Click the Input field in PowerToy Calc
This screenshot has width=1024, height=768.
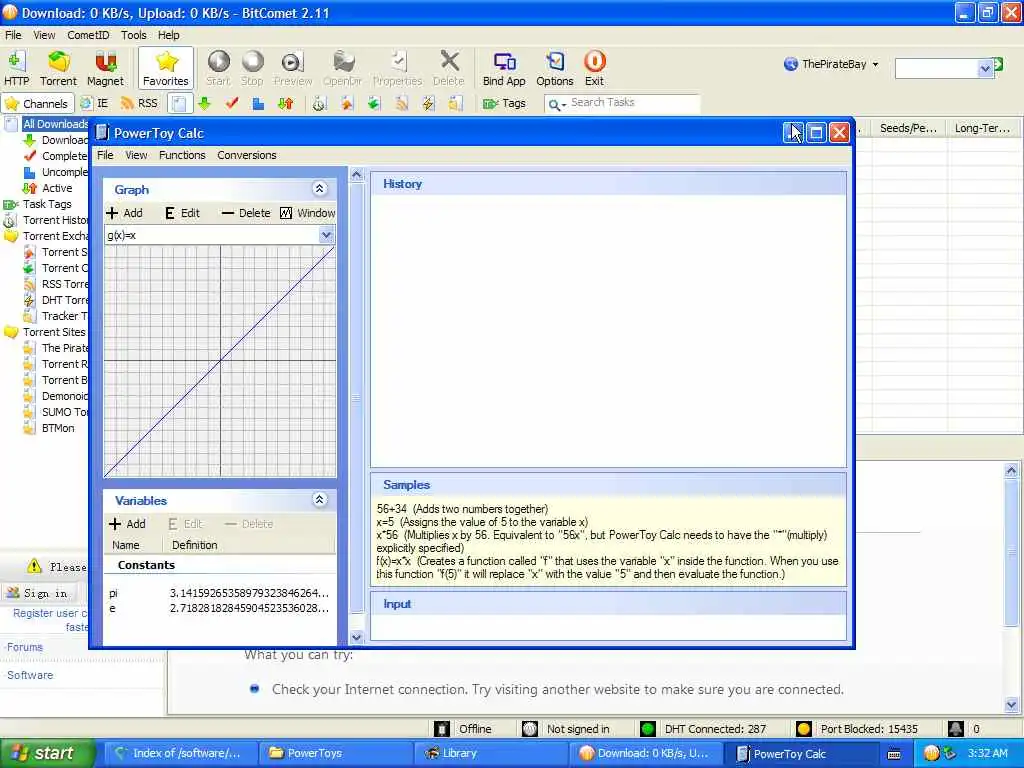point(609,628)
